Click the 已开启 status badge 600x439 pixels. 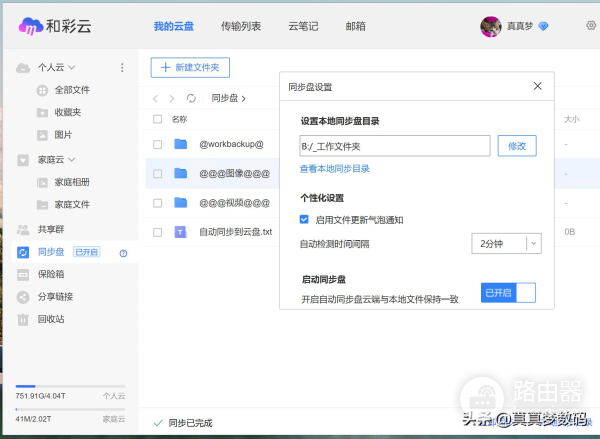(86, 252)
